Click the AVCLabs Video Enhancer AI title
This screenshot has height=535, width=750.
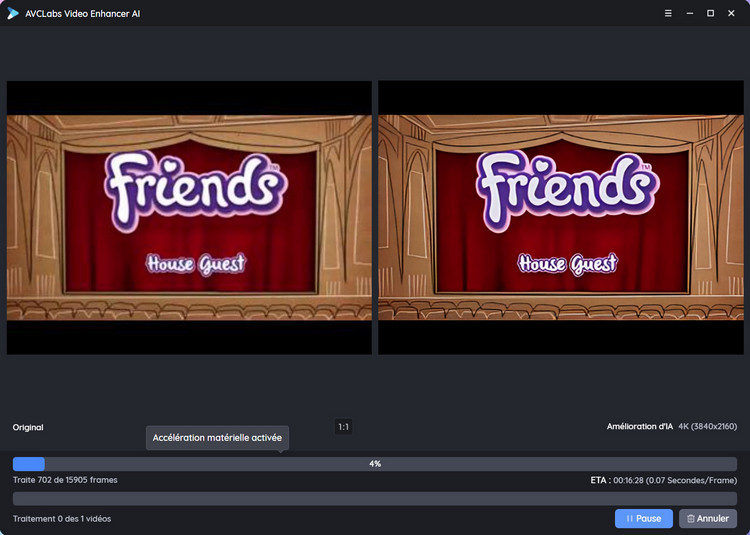tap(83, 14)
